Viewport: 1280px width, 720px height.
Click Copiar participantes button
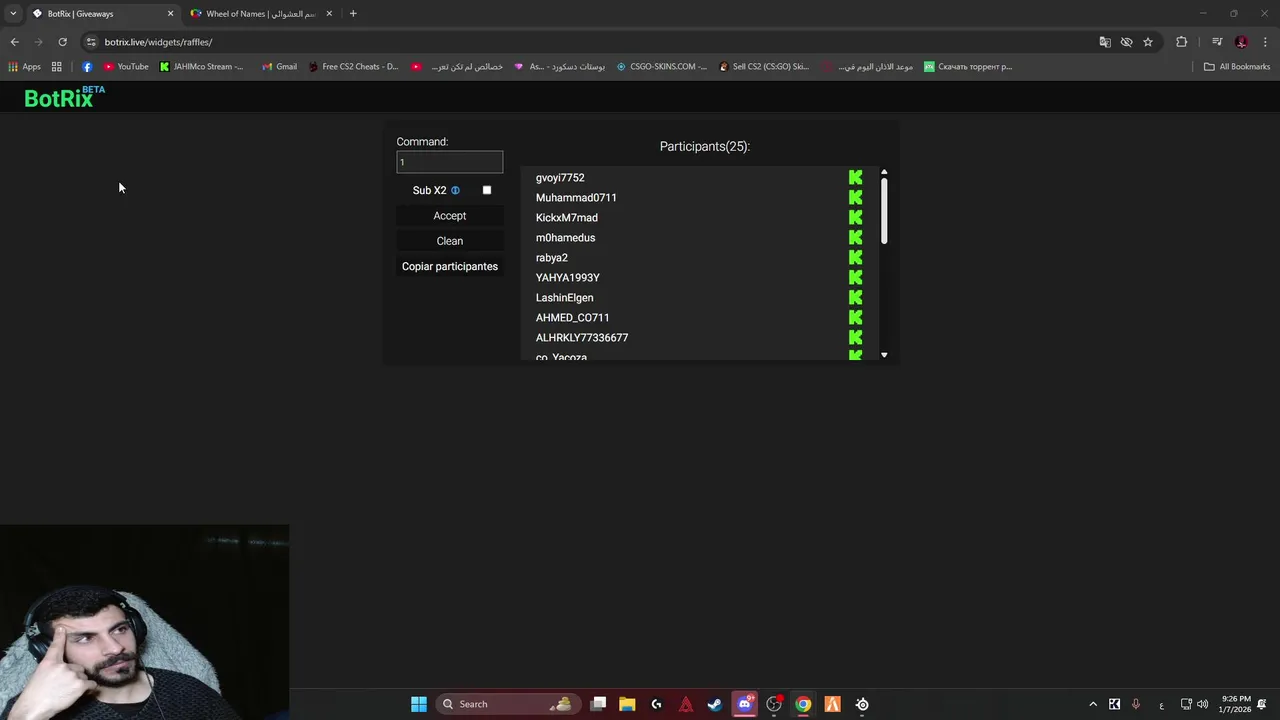tap(450, 267)
